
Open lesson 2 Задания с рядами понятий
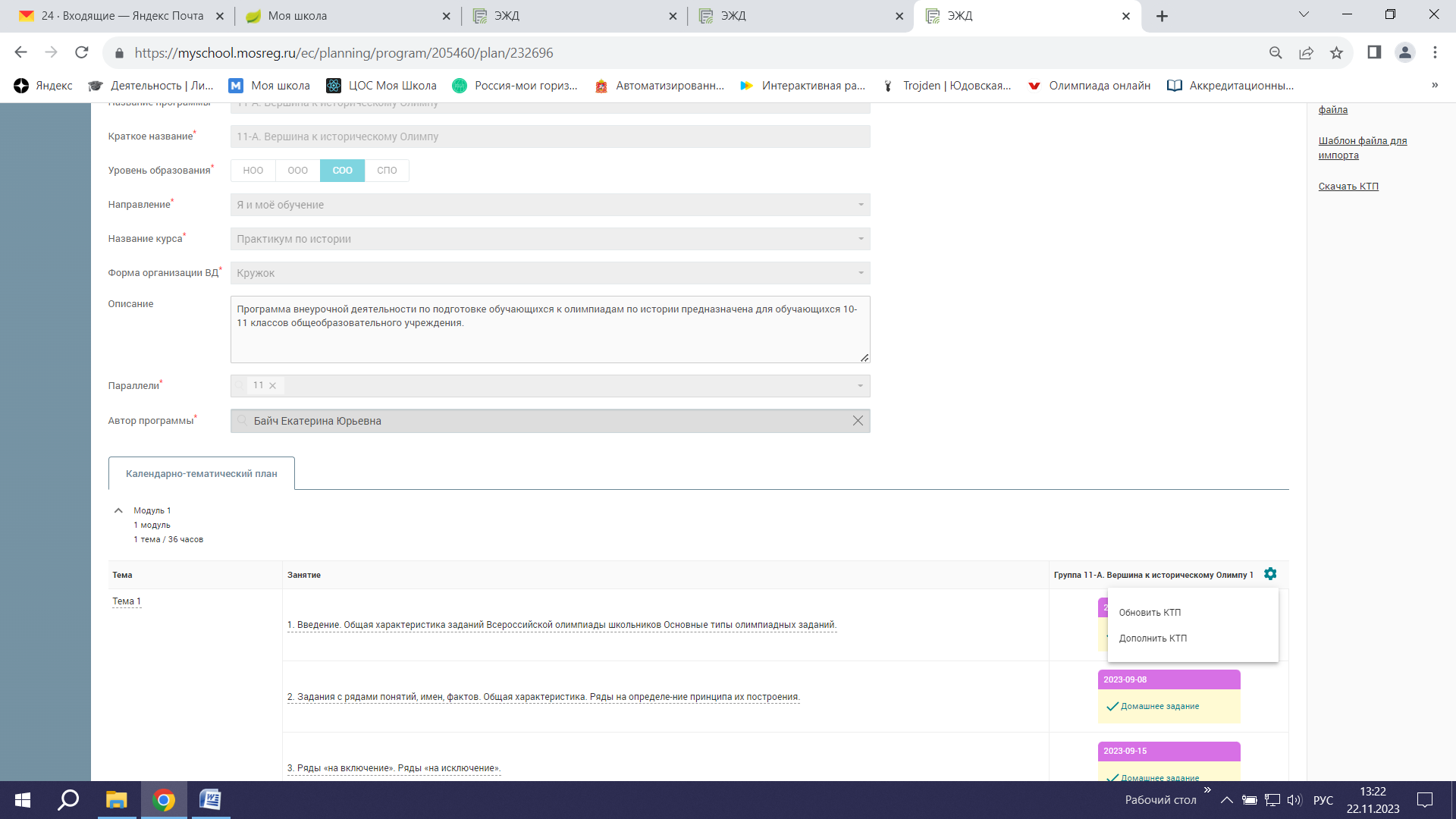pyautogui.click(x=544, y=697)
